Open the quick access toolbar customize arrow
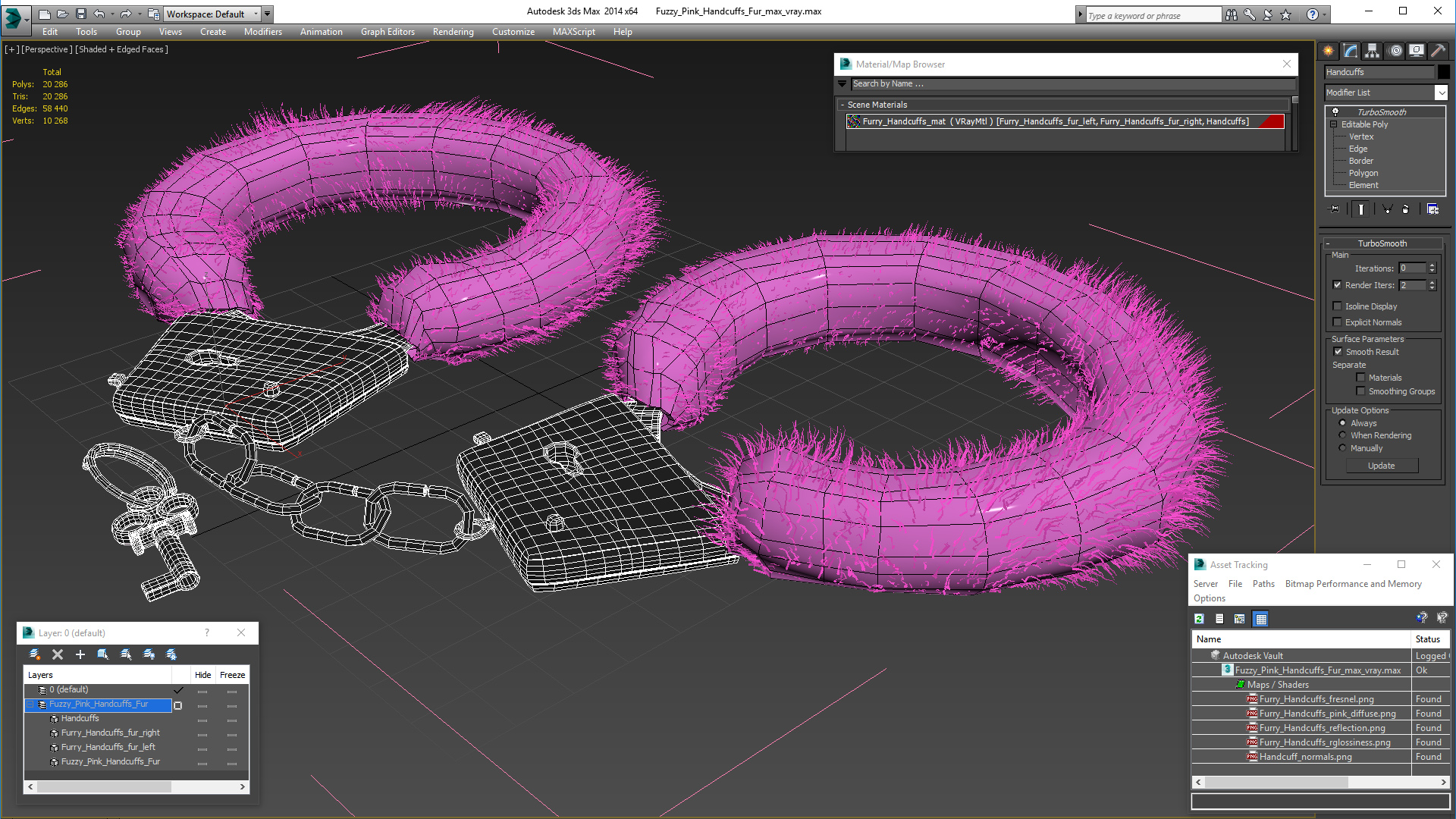 click(x=268, y=14)
